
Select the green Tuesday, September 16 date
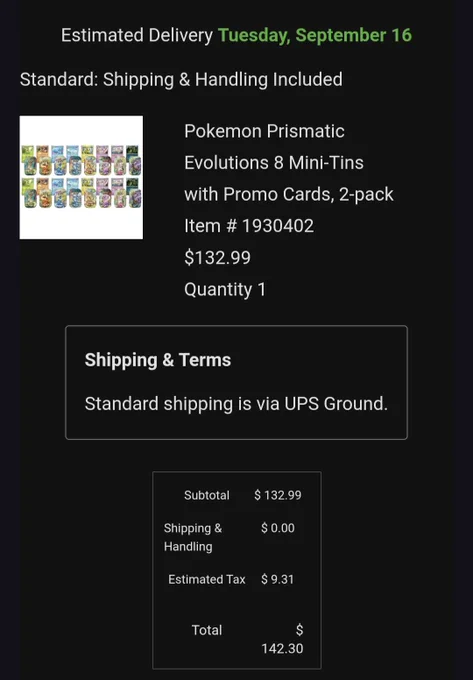click(x=315, y=35)
